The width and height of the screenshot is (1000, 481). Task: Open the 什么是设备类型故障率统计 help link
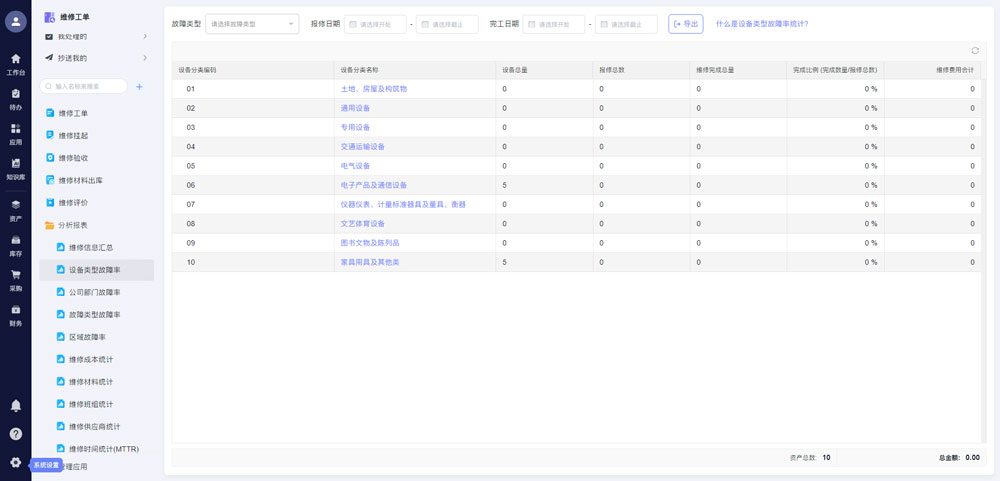762,23
